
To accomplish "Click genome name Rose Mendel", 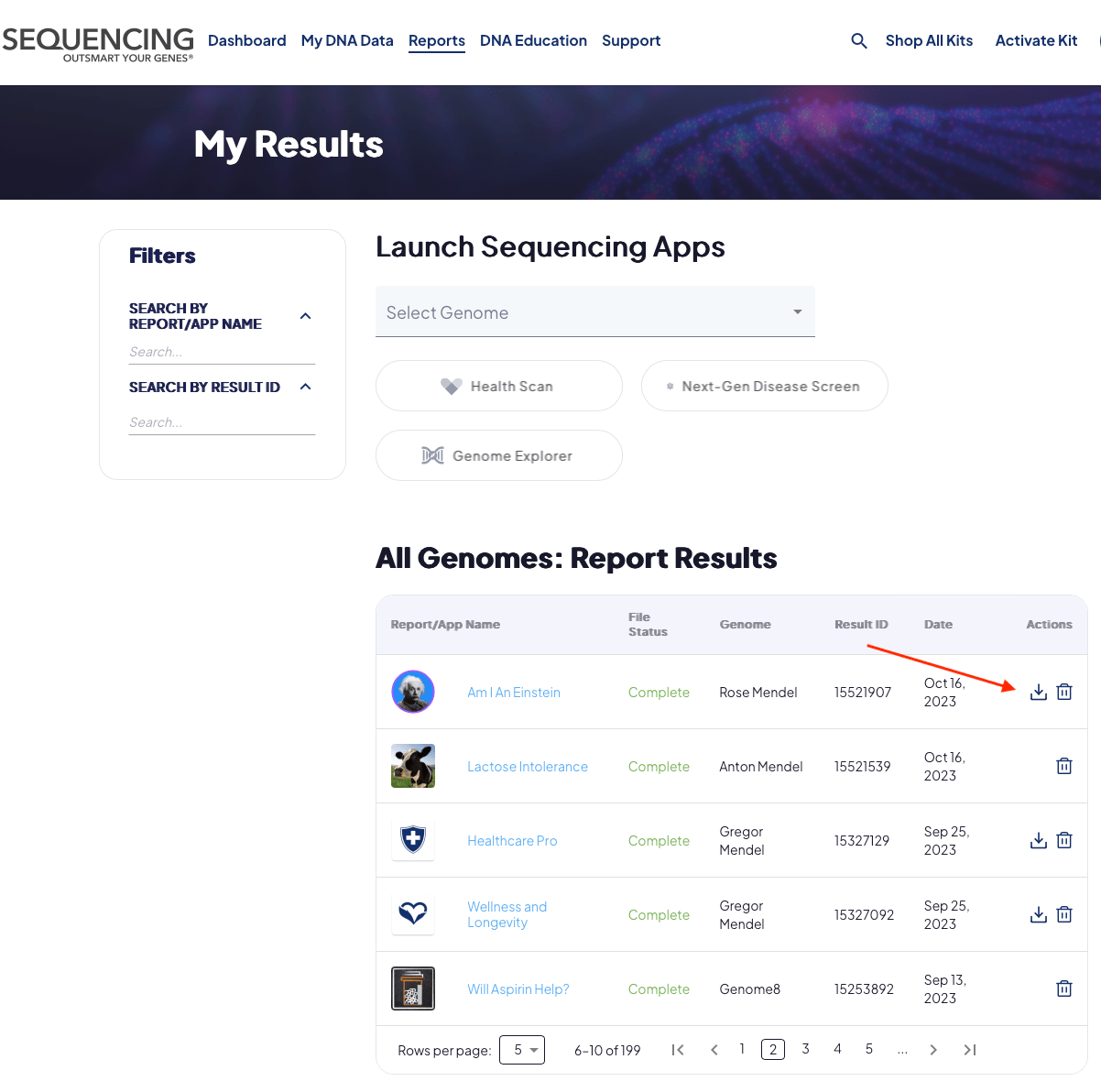I will (x=758, y=693).
